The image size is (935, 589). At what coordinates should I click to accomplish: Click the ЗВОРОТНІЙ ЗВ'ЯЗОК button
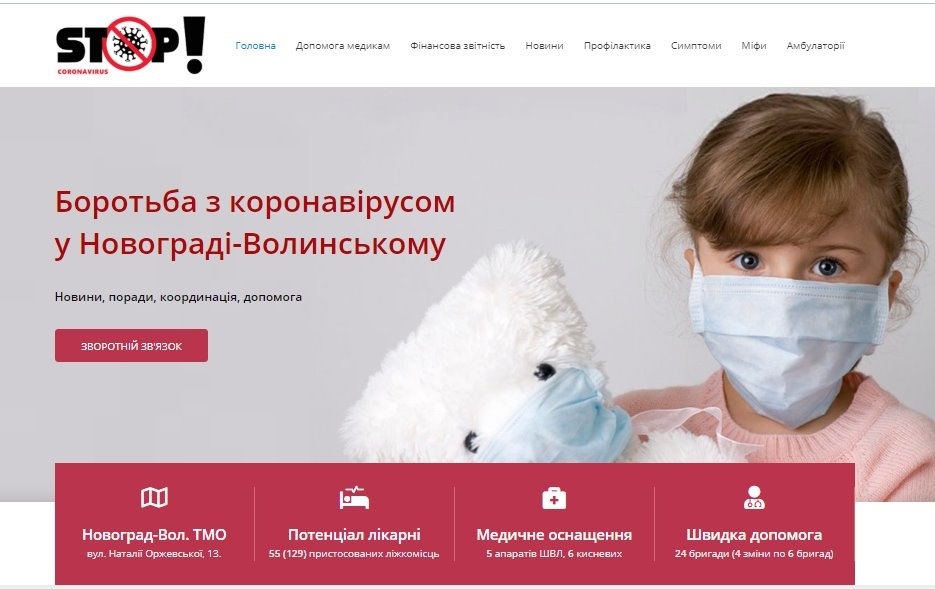pos(131,346)
